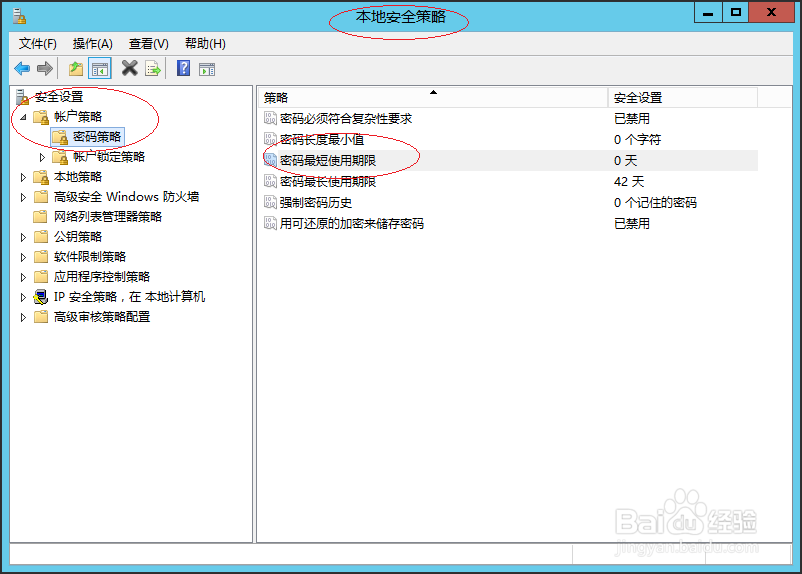The height and width of the screenshot is (574, 802).
Task: Click the 本地策略 folder icon
Action: tap(41, 177)
